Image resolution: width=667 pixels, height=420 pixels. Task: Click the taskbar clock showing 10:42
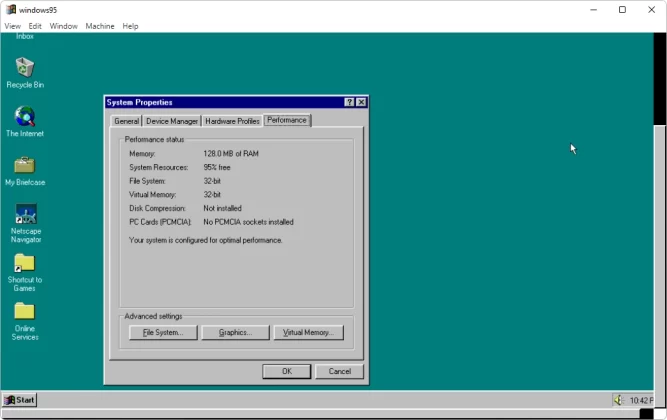641,400
